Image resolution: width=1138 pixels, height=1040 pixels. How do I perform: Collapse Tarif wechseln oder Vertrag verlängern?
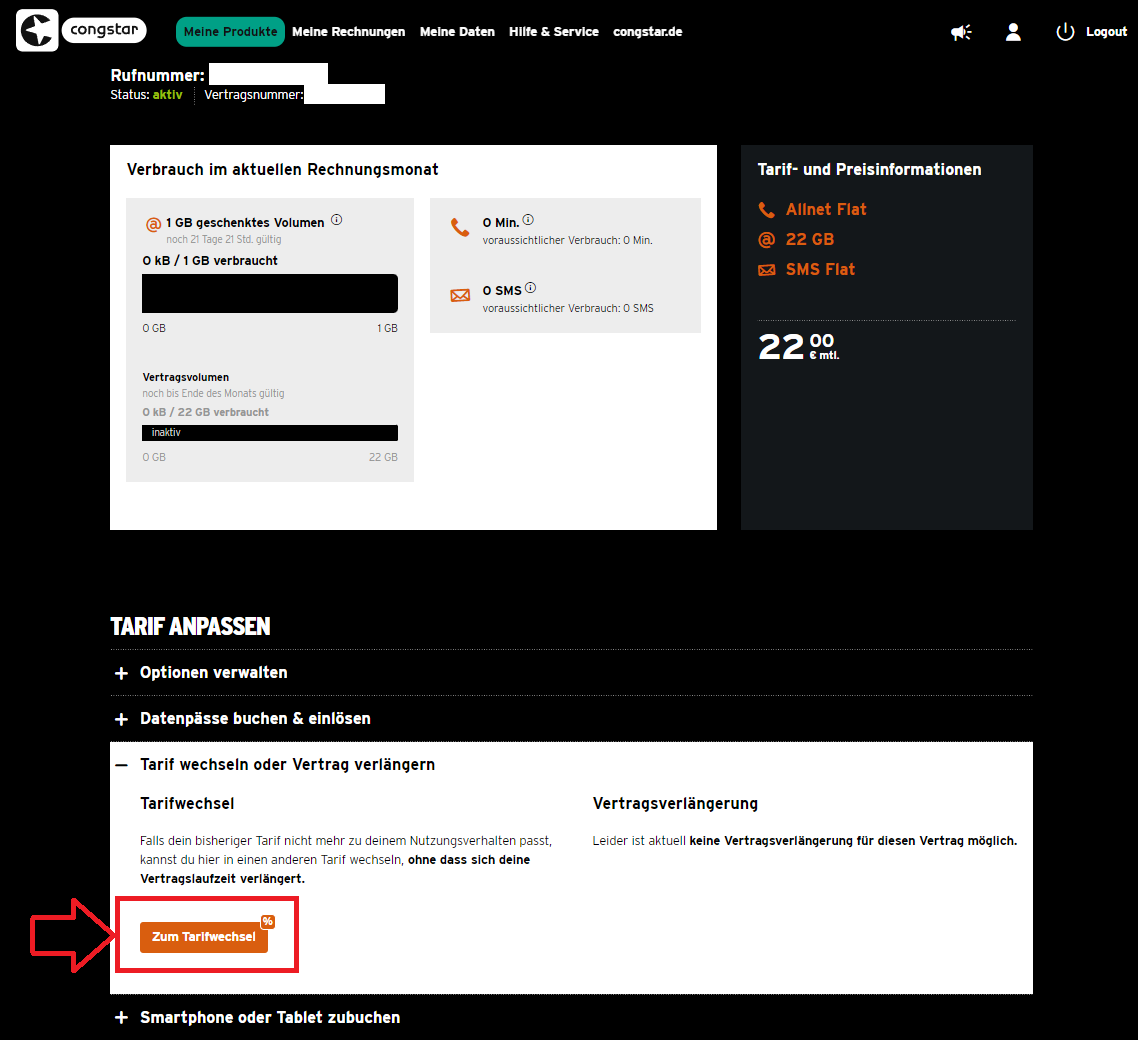(x=286, y=765)
